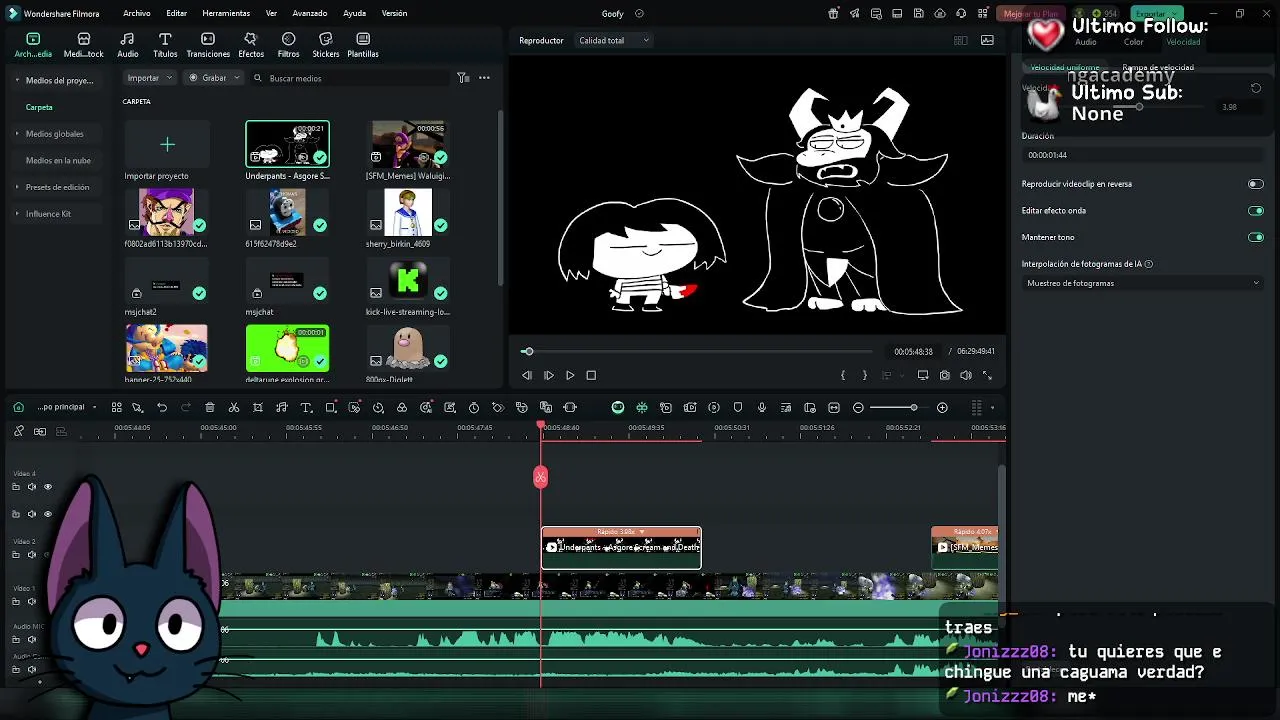Image resolution: width=1280 pixels, height=720 pixels.
Task: Mute the Video 2 track speaker icon
Action: click(x=32, y=555)
